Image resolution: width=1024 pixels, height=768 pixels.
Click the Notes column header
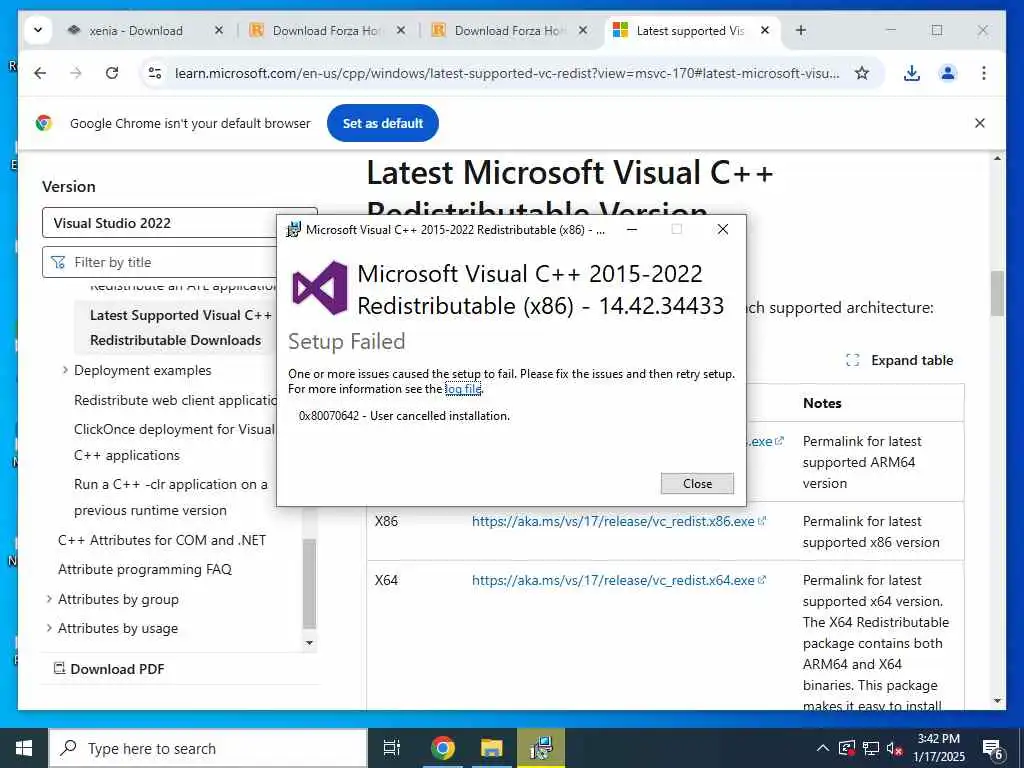coord(822,403)
